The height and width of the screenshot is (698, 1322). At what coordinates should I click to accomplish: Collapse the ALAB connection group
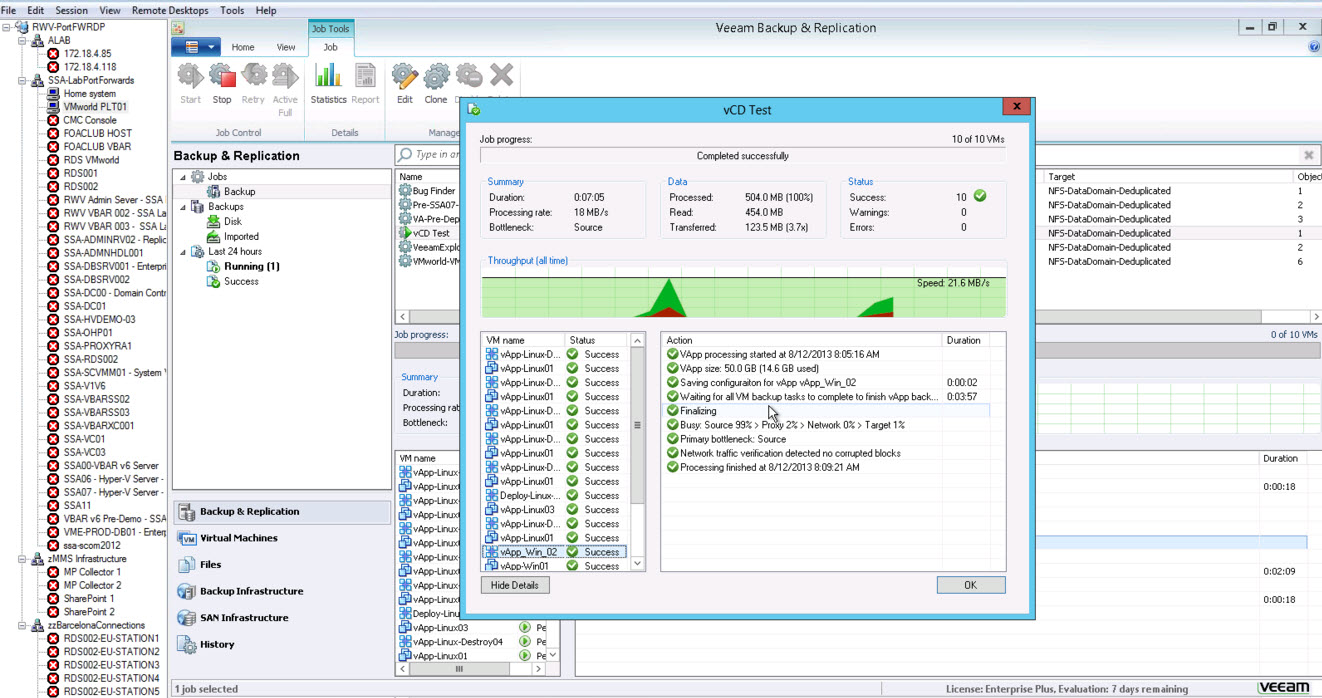point(22,41)
